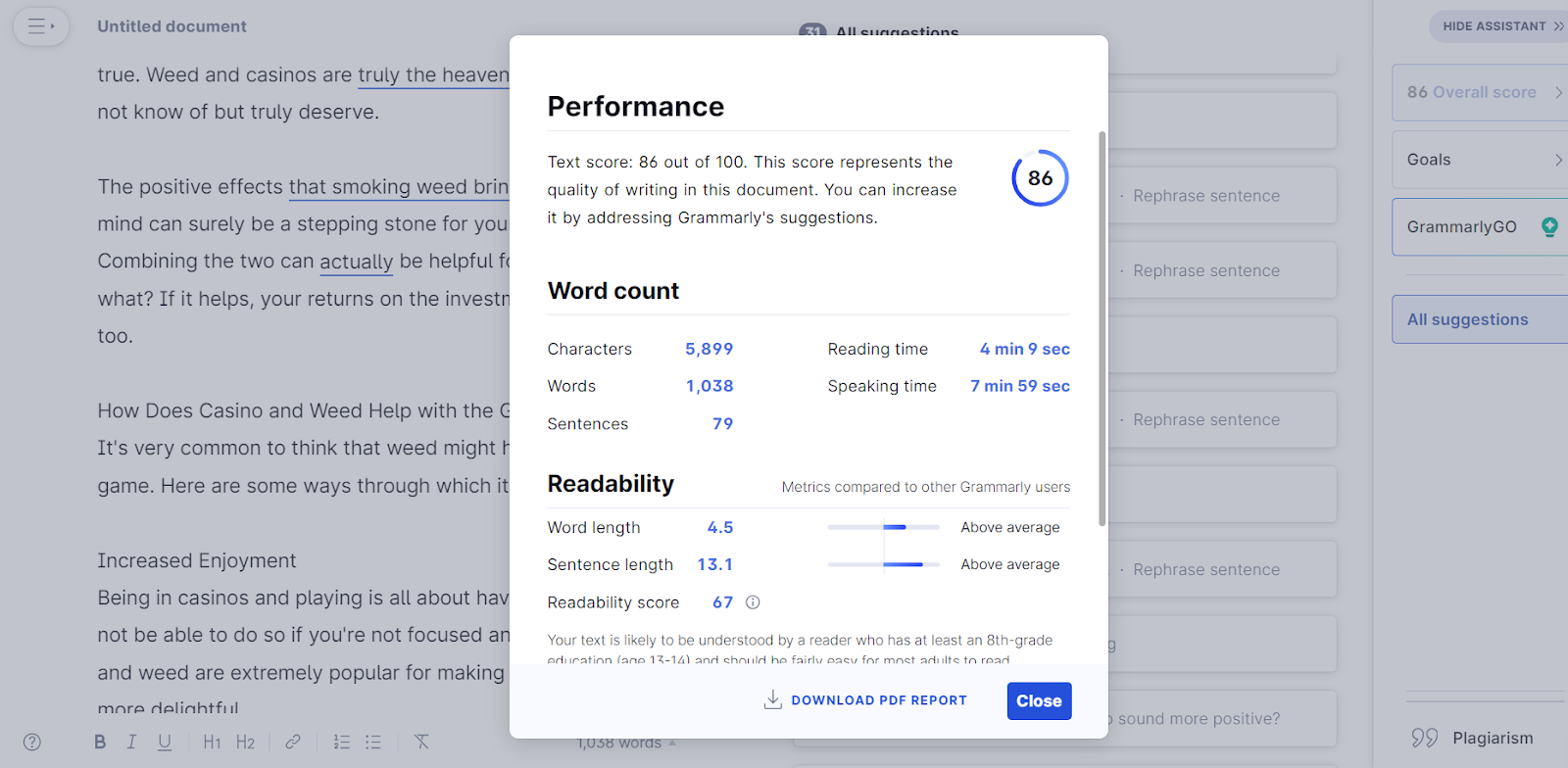Click the readability score info icon

[x=753, y=602]
